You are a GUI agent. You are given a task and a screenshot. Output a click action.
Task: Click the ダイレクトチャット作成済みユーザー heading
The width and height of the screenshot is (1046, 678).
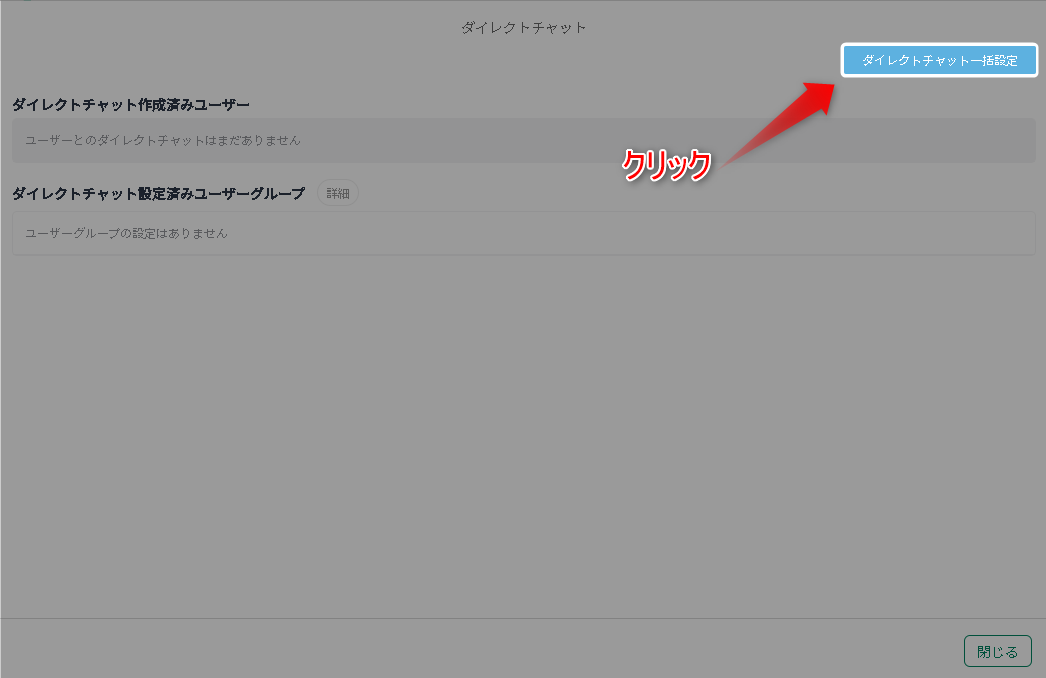(131, 105)
